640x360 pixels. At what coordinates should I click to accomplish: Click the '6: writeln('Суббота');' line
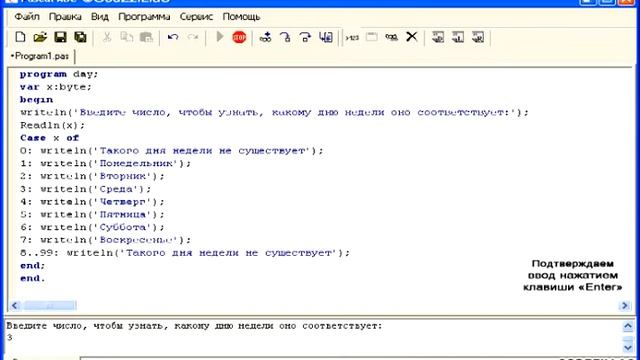(92, 227)
